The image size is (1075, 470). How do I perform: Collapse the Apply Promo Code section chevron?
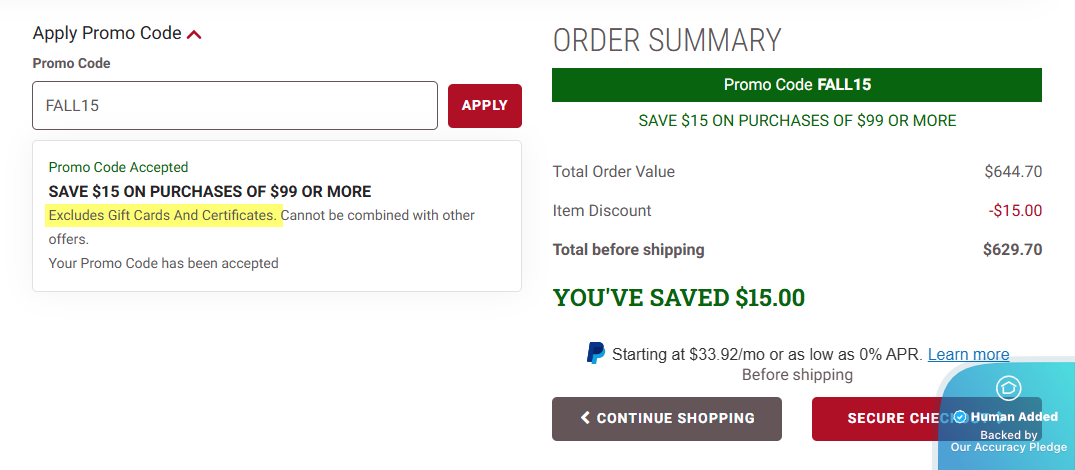(x=194, y=35)
